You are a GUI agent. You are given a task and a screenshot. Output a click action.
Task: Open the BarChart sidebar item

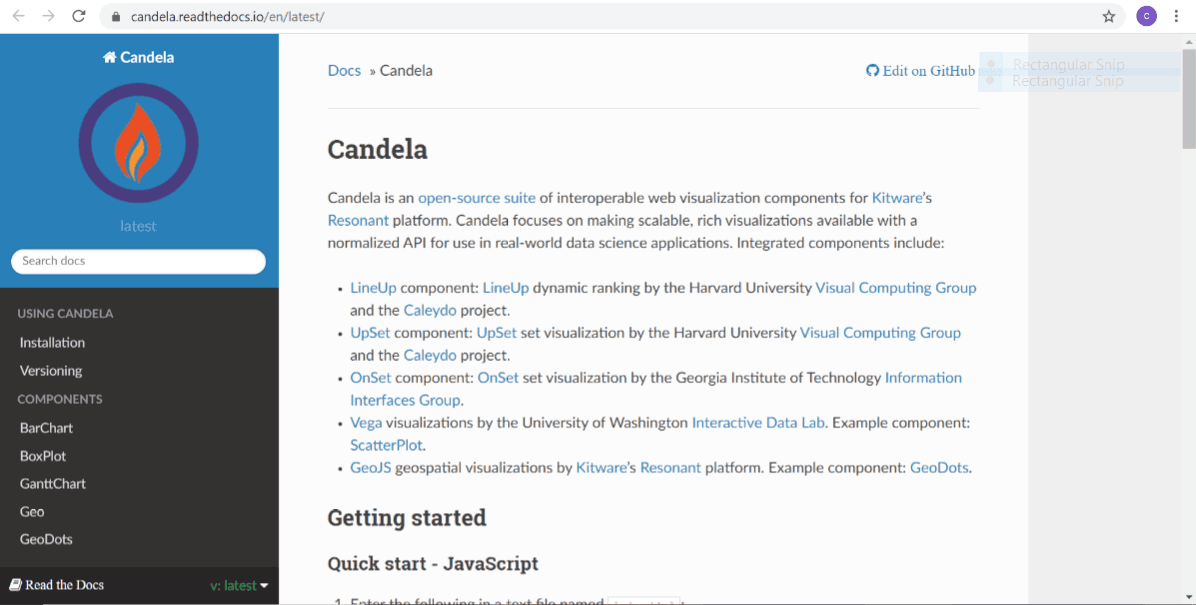click(46, 427)
